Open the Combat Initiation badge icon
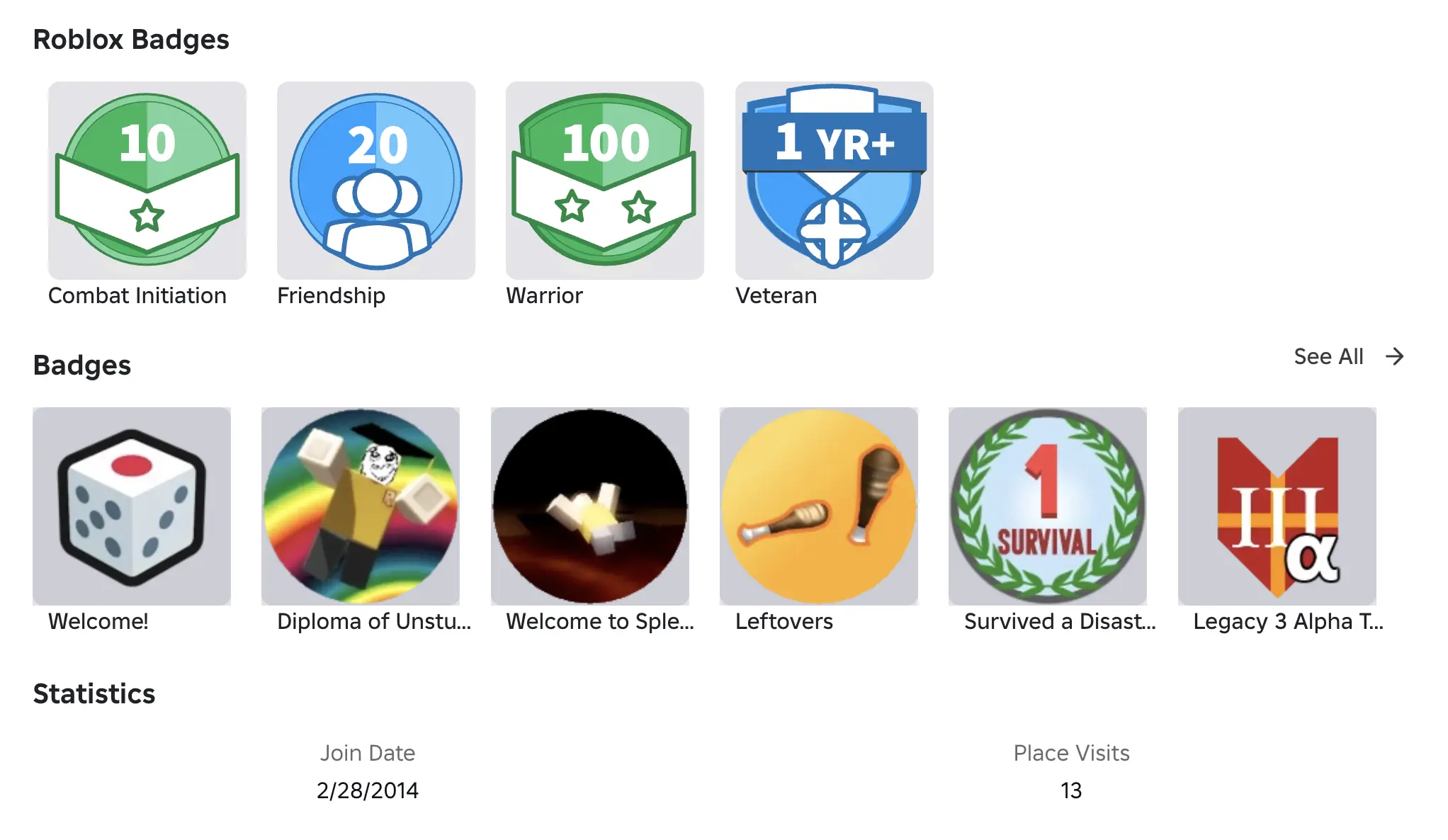The height and width of the screenshot is (840, 1448). pos(147,180)
